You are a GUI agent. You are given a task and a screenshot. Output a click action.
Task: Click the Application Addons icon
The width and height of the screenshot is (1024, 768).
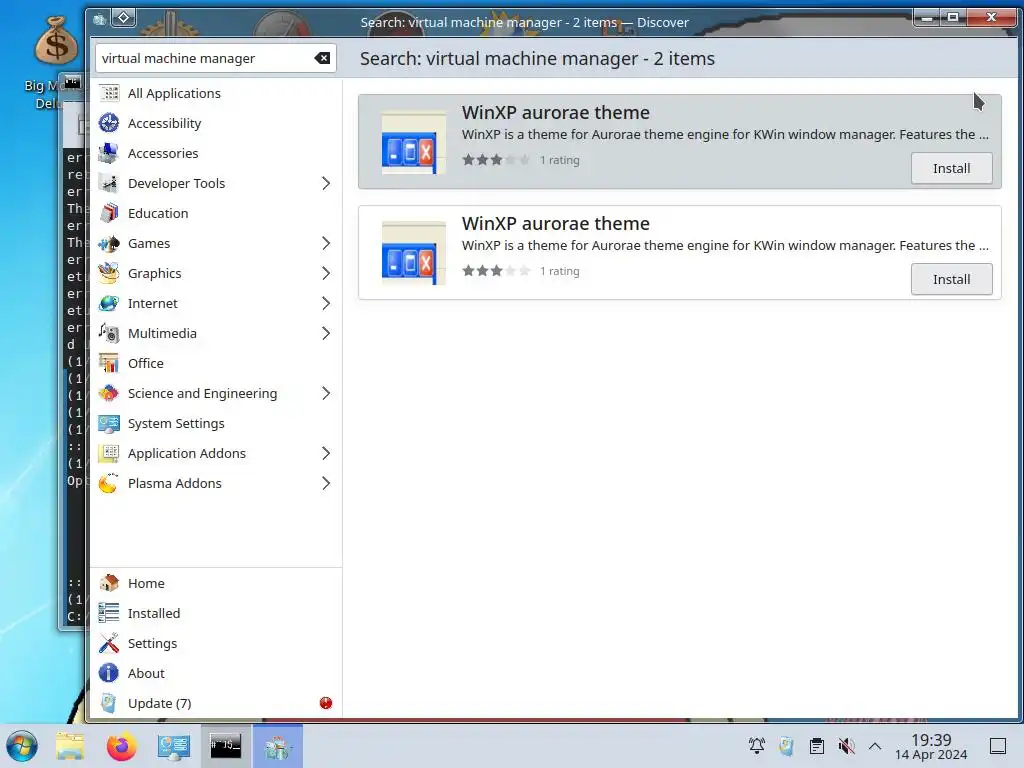109,453
